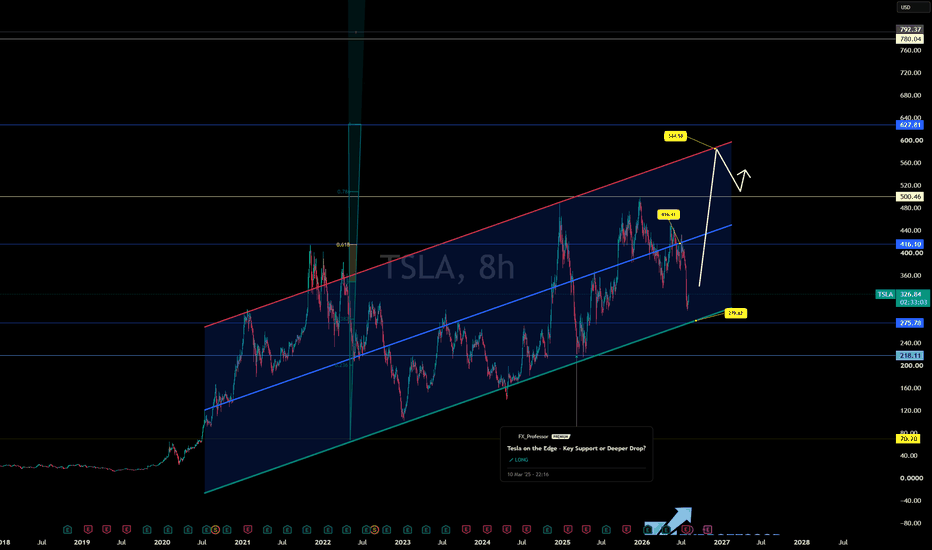932x550 pixels.
Task: Click the 760.00 price scale value
Action: click(x=910, y=51)
